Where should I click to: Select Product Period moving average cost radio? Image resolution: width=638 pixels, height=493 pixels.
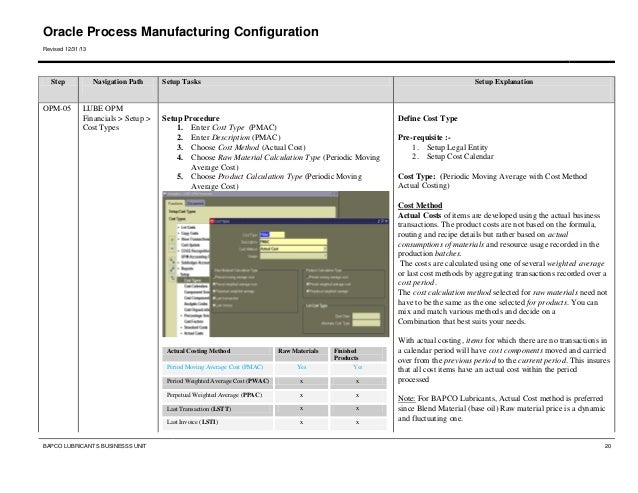308,277
